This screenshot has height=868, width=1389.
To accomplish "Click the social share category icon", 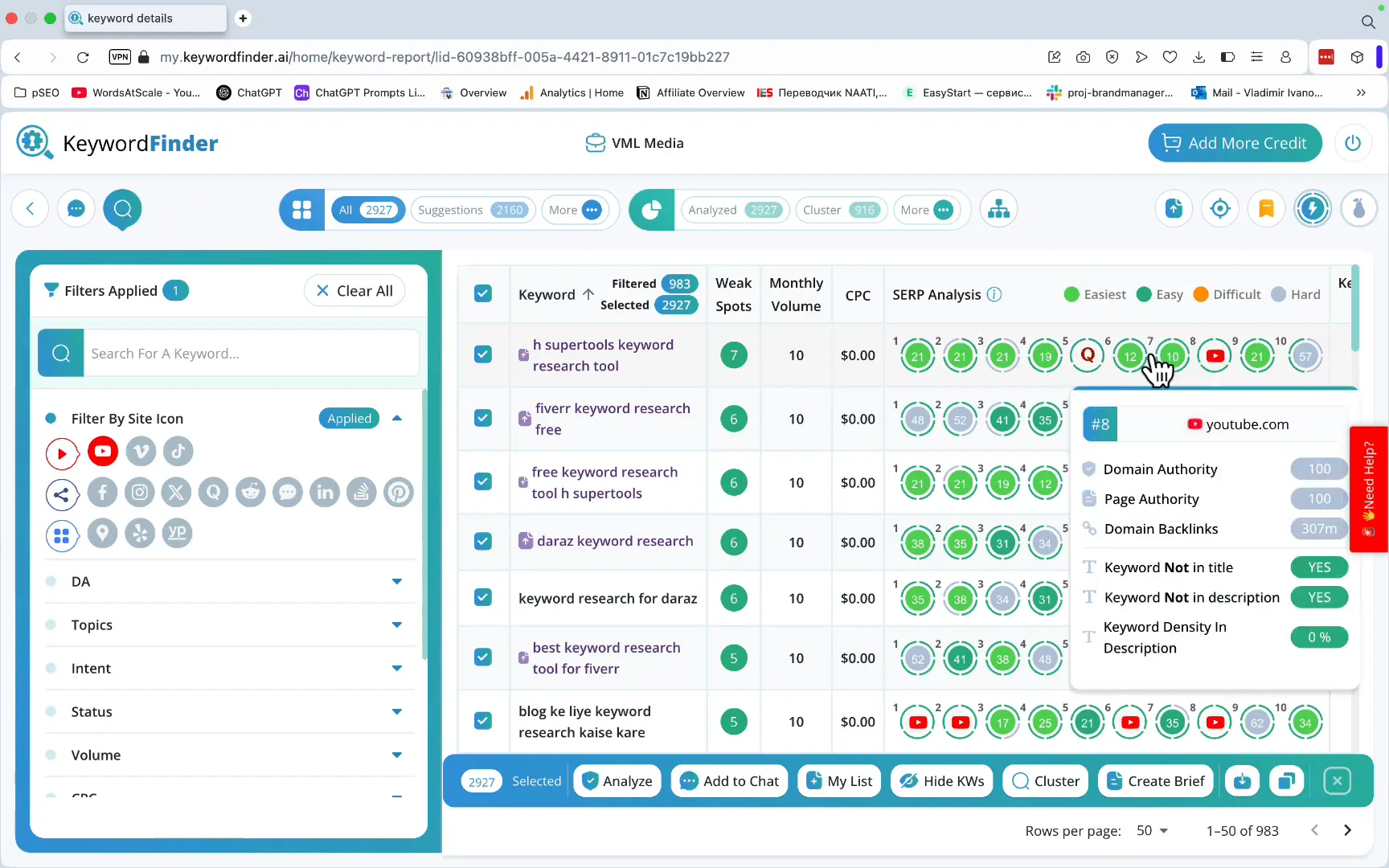I will (62, 494).
